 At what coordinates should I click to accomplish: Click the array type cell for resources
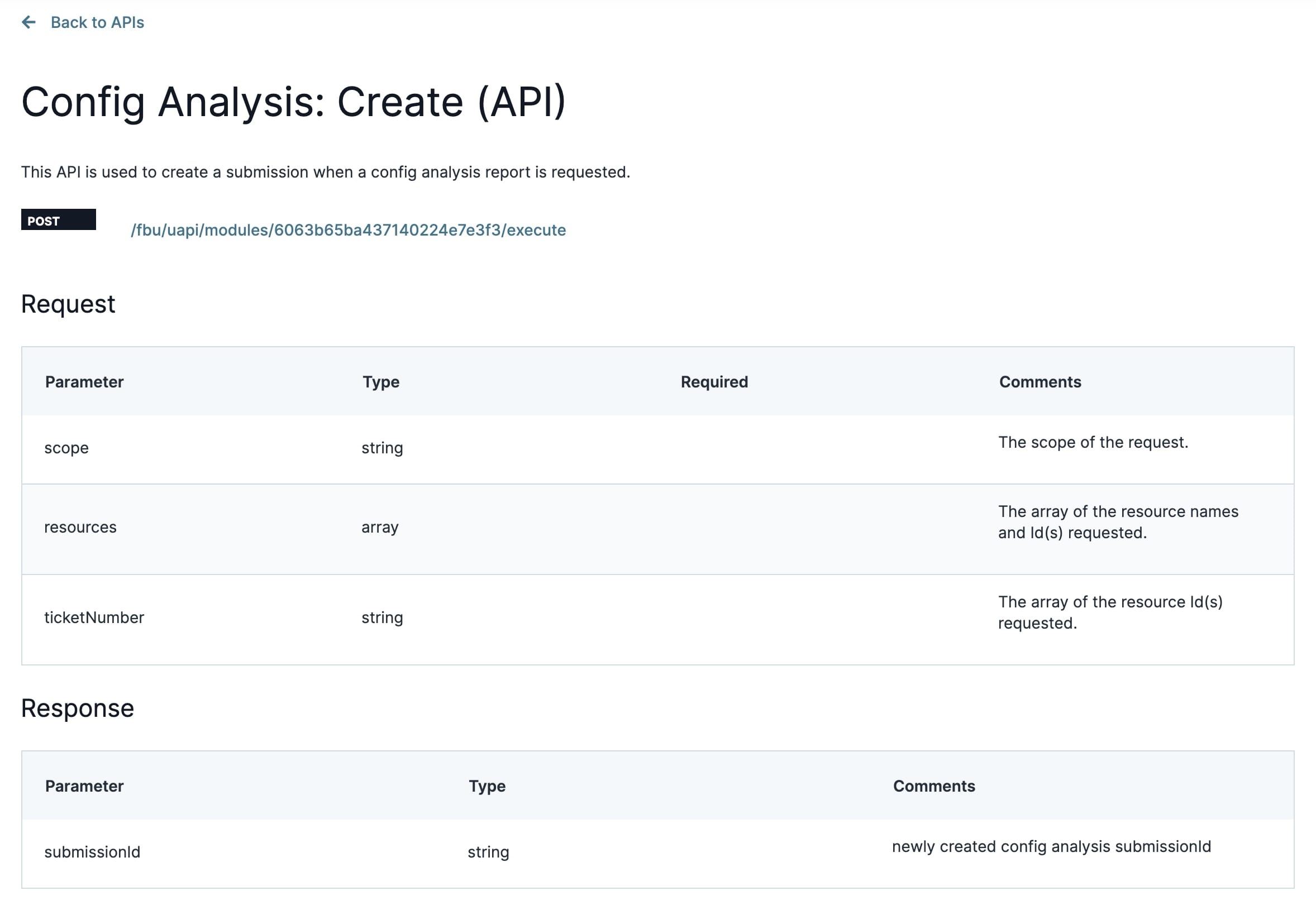(380, 528)
